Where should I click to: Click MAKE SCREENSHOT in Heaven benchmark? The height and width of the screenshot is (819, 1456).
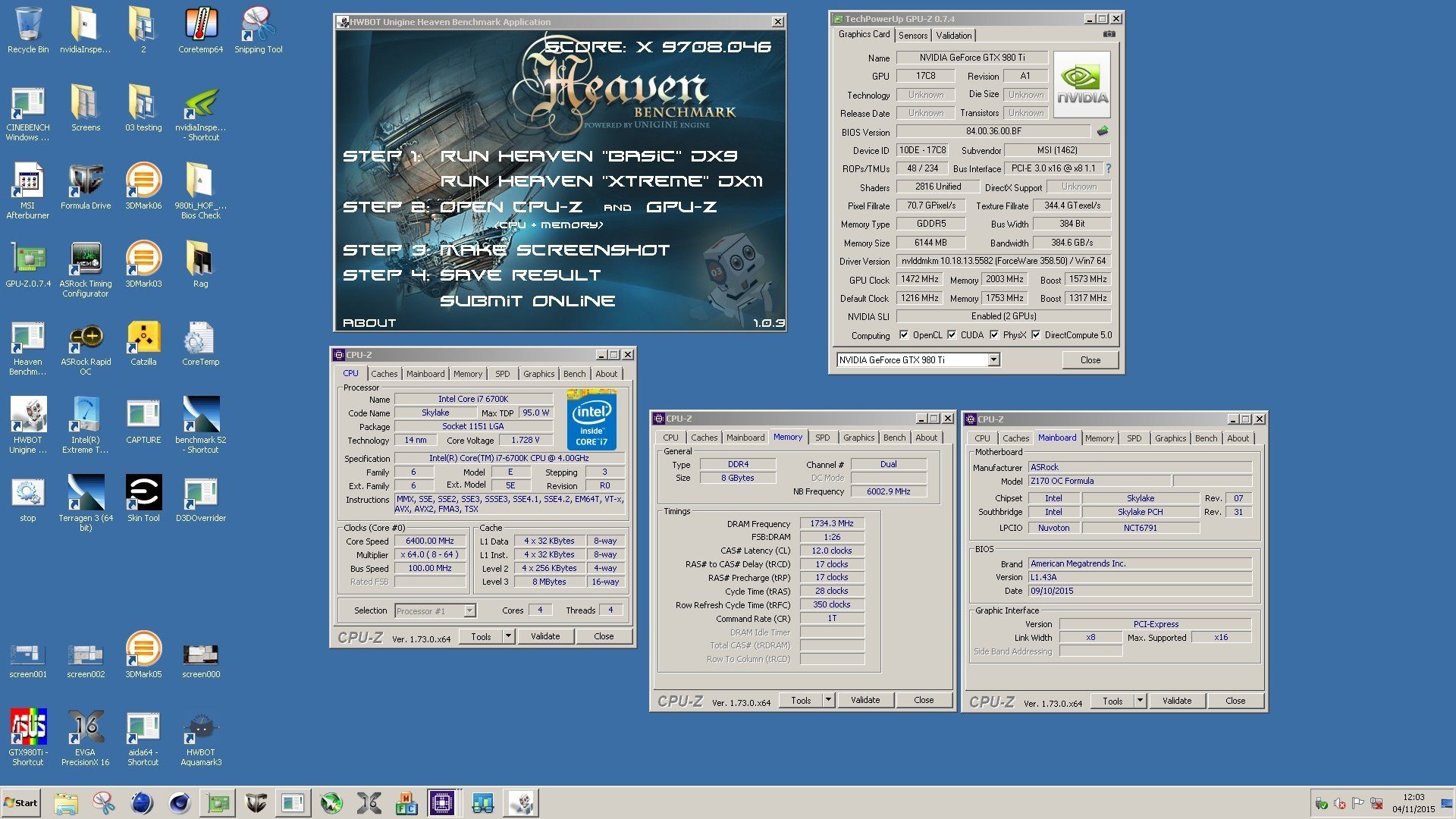[554, 250]
